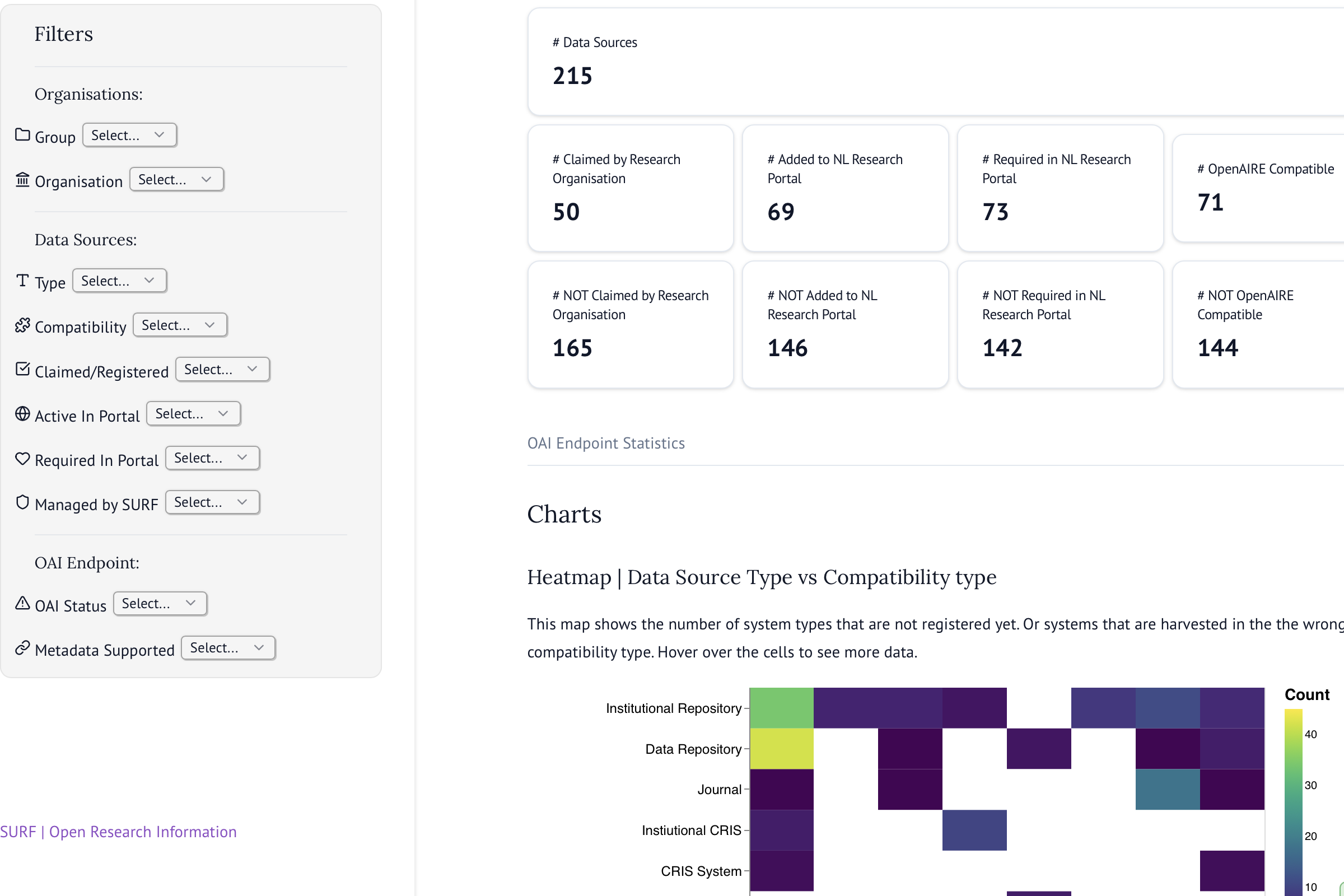Screen dimensions: 1344x896
Task: Click the globe icon for Active In Portal
Action: 22,414
